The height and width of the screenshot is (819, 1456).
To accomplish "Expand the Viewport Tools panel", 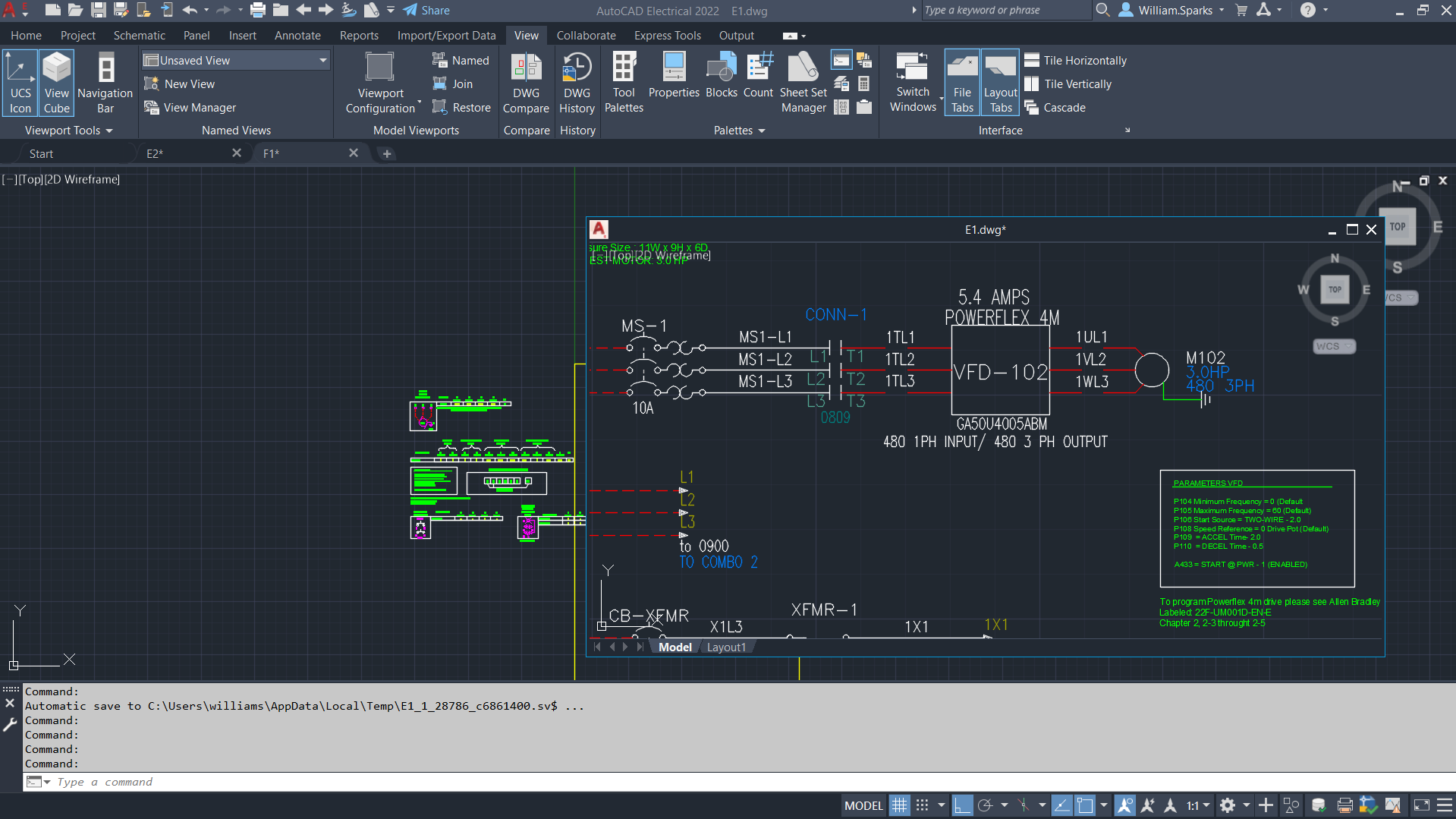I will click(68, 131).
